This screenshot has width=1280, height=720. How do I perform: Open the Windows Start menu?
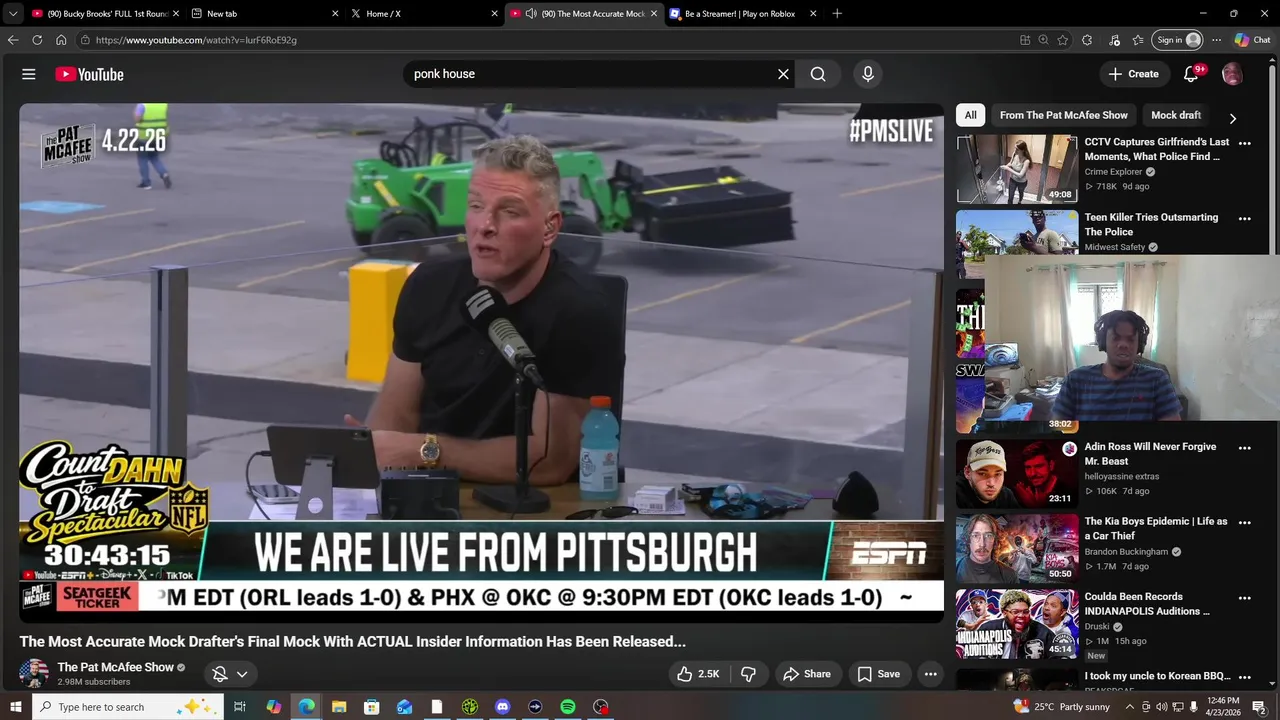point(15,707)
